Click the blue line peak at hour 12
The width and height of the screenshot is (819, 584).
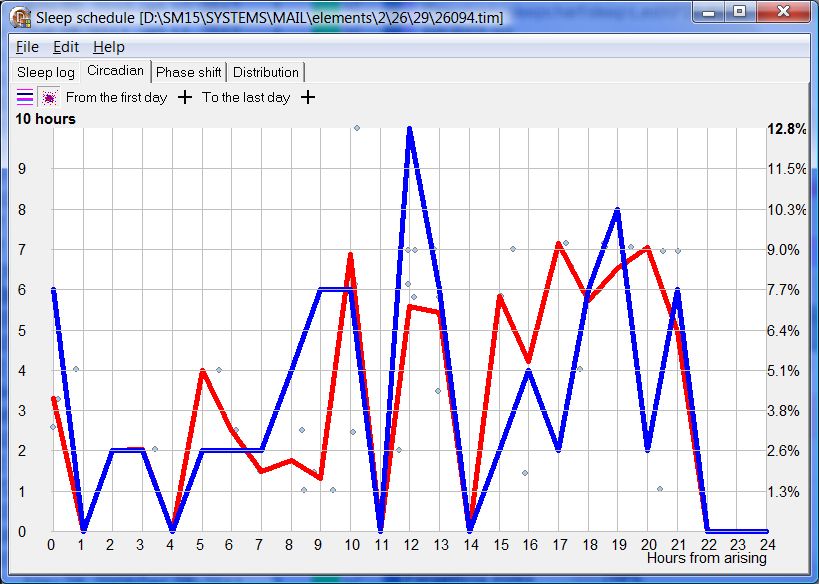409,130
